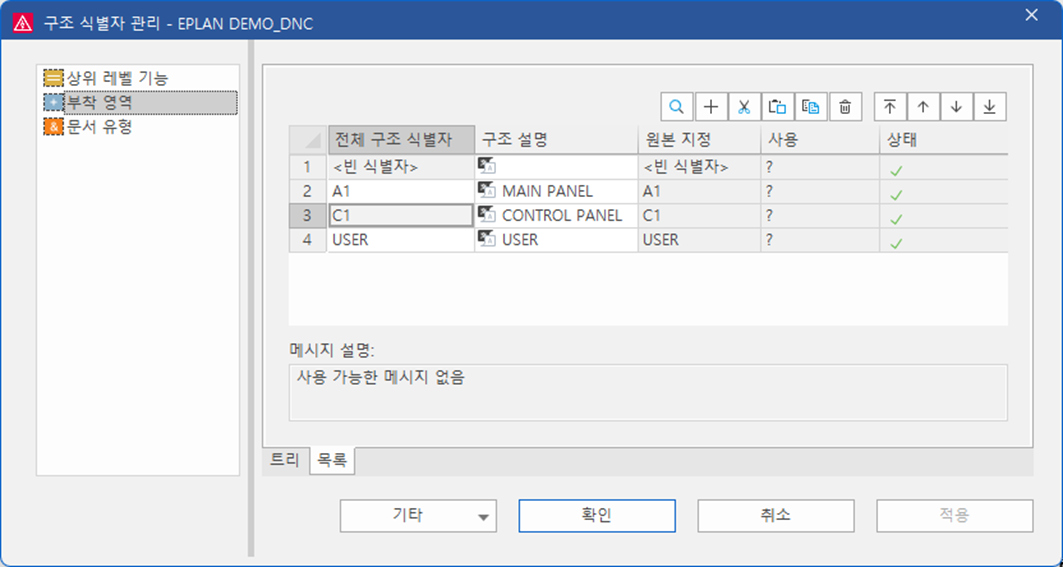Click green checkmark status in C1 row
This screenshot has height=567, width=1063.
tap(896, 220)
